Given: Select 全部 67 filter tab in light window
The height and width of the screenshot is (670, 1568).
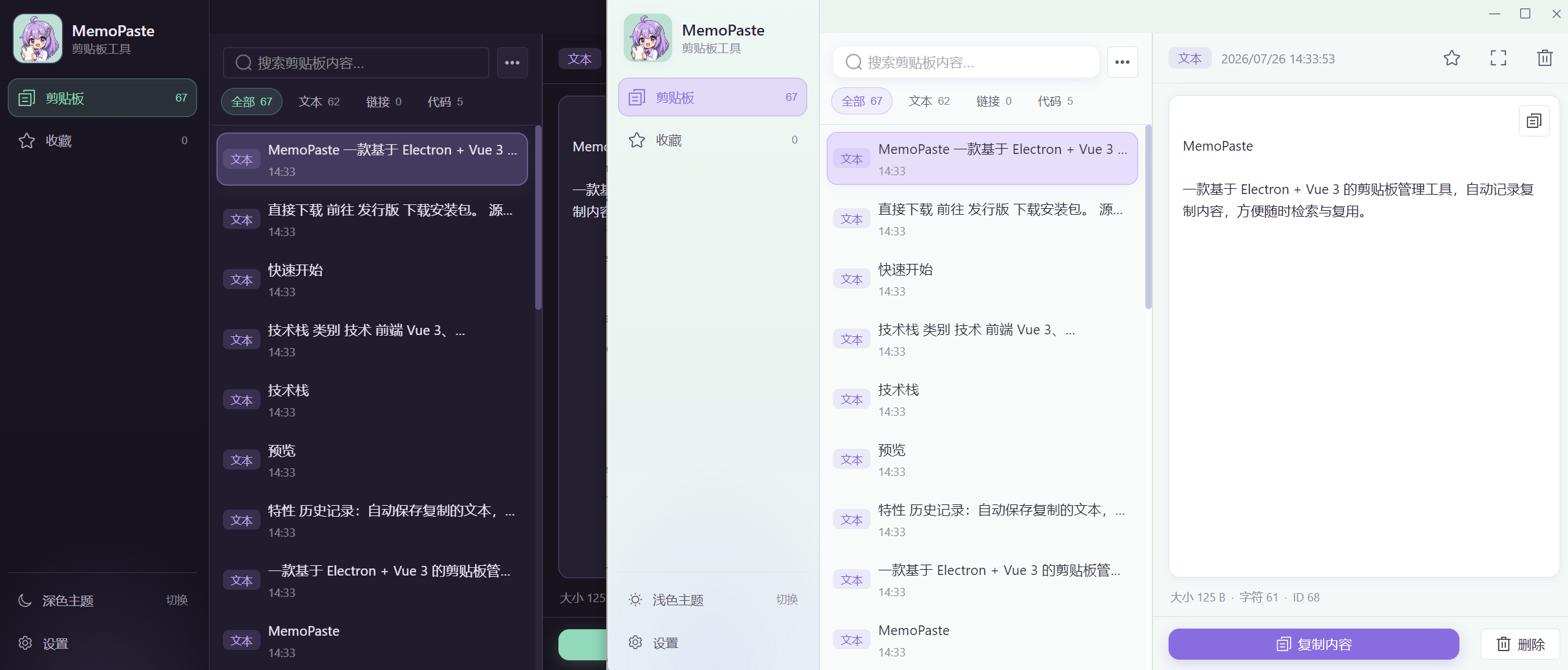Looking at the screenshot, I should pos(862,101).
